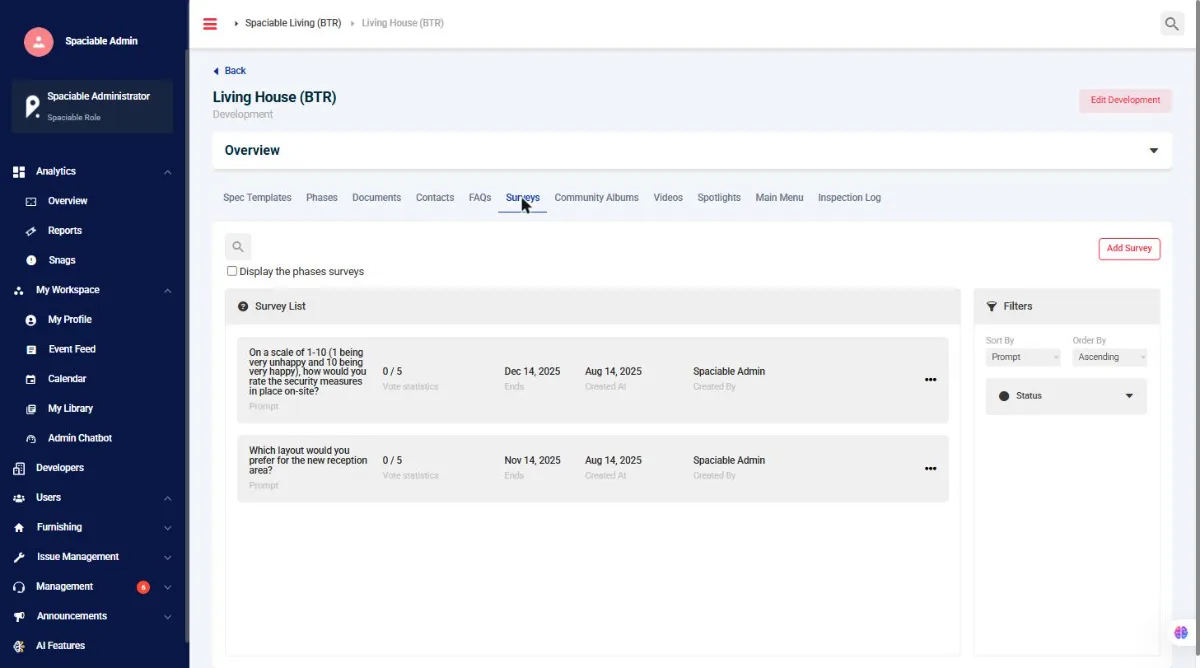
Task: Click the Issue Management wrench icon
Action: [x=19, y=557]
